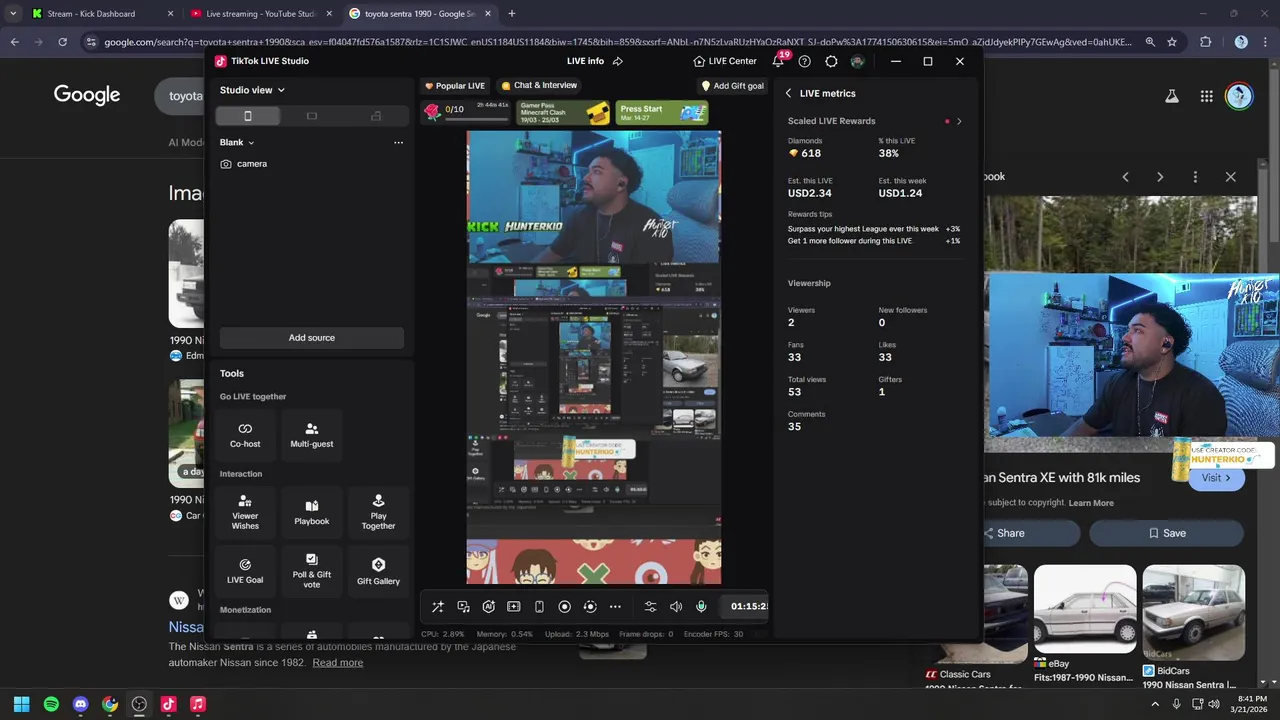The width and height of the screenshot is (1280, 720).
Task: Click Read more Wikipedia link
Action: coord(338,663)
